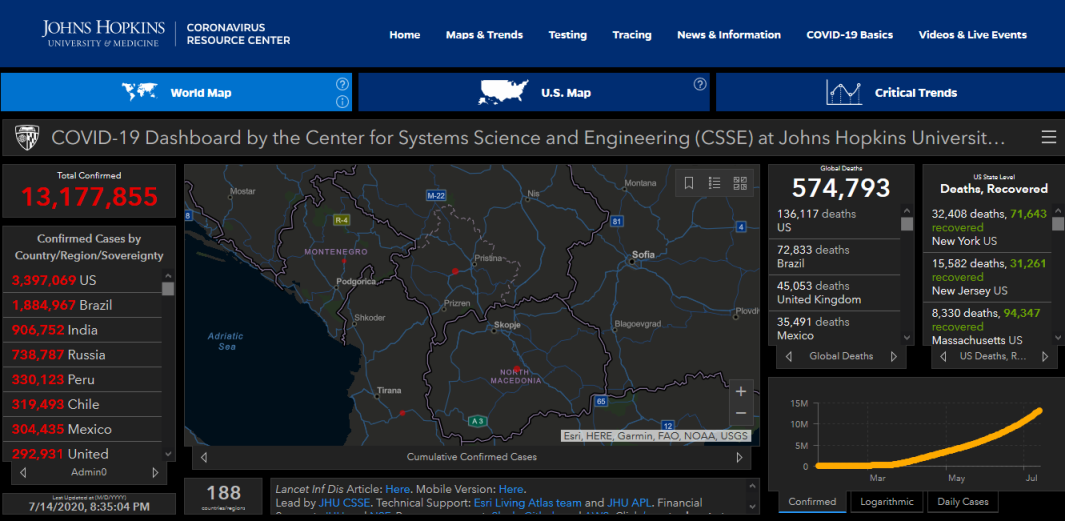1065x521 pixels.
Task: Click the Global Deaths list scrollbar thumb
Action: point(907,224)
